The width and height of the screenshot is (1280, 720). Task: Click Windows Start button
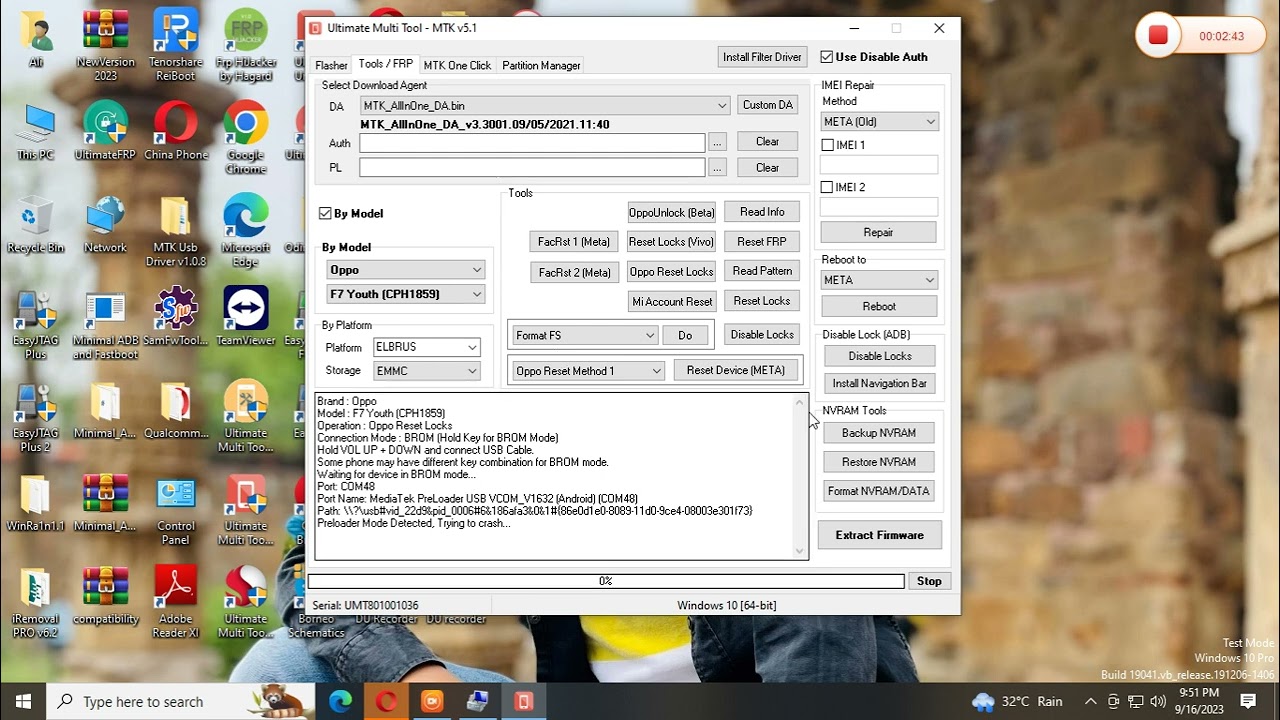[23, 701]
